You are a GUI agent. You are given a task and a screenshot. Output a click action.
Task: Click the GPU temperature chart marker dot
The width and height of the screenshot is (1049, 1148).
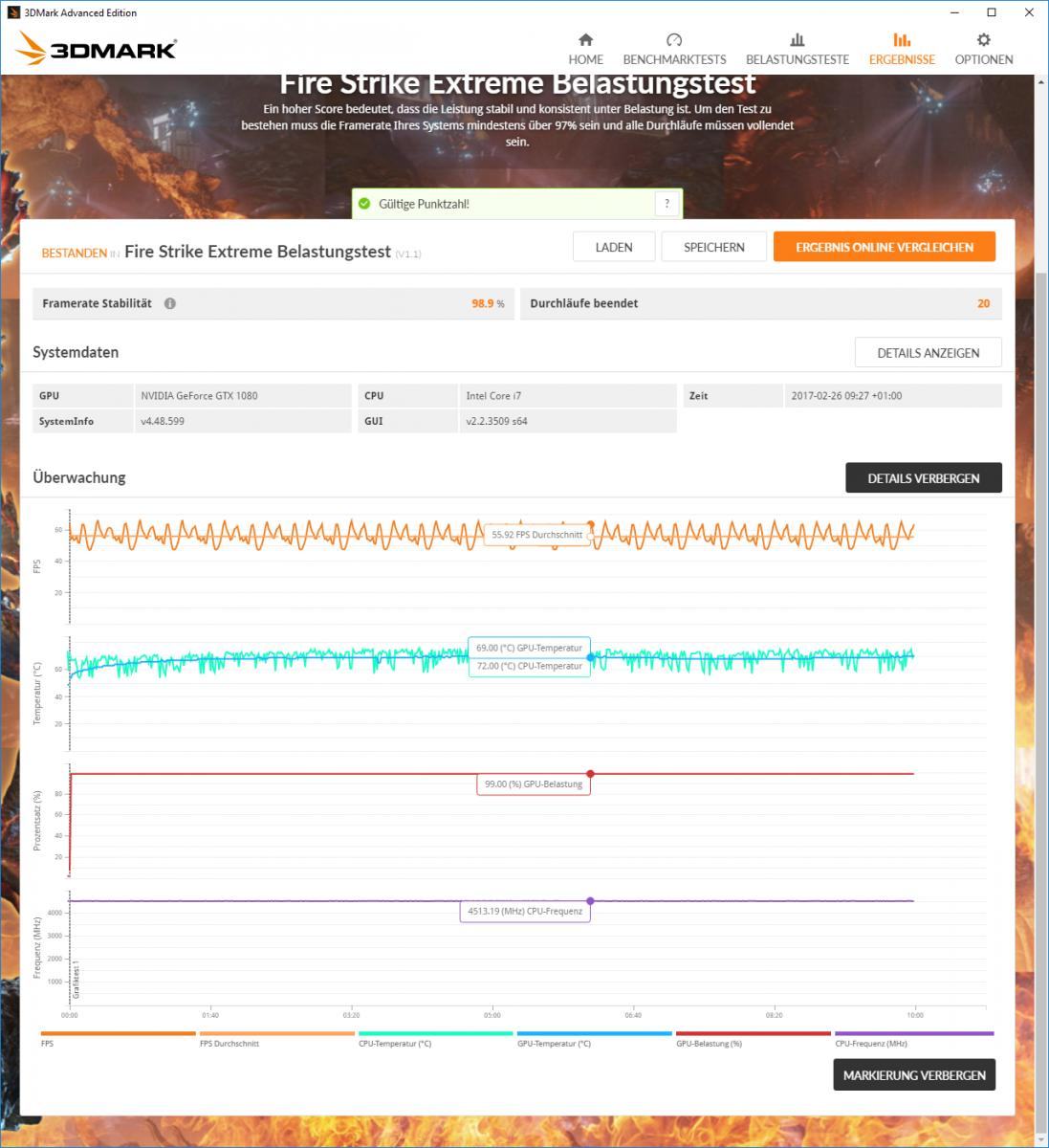click(591, 657)
